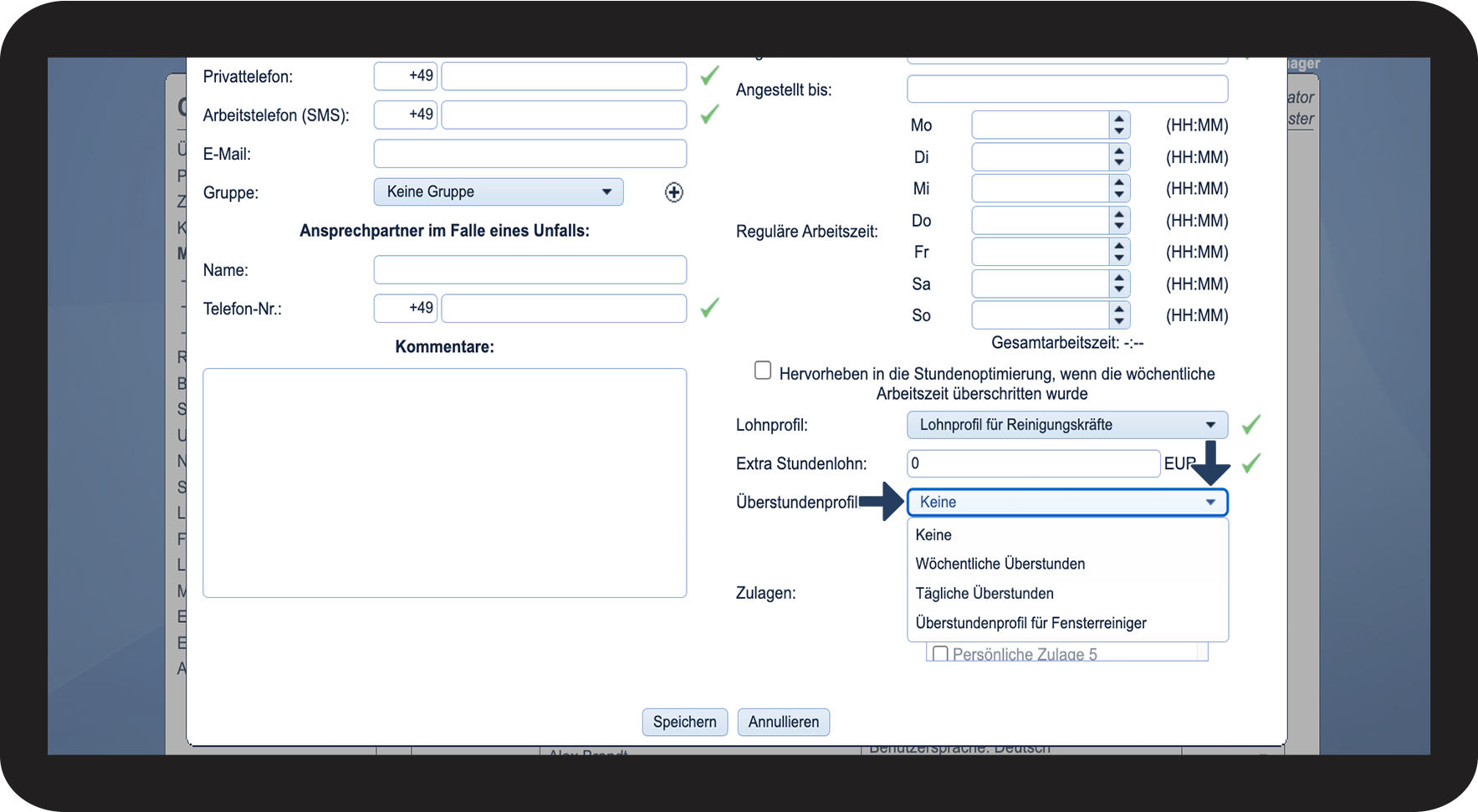This screenshot has width=1478, height=812.
Task: Click the green checkmark beside Arbeitstelefon (SMS)
Action: coord(709,115)
